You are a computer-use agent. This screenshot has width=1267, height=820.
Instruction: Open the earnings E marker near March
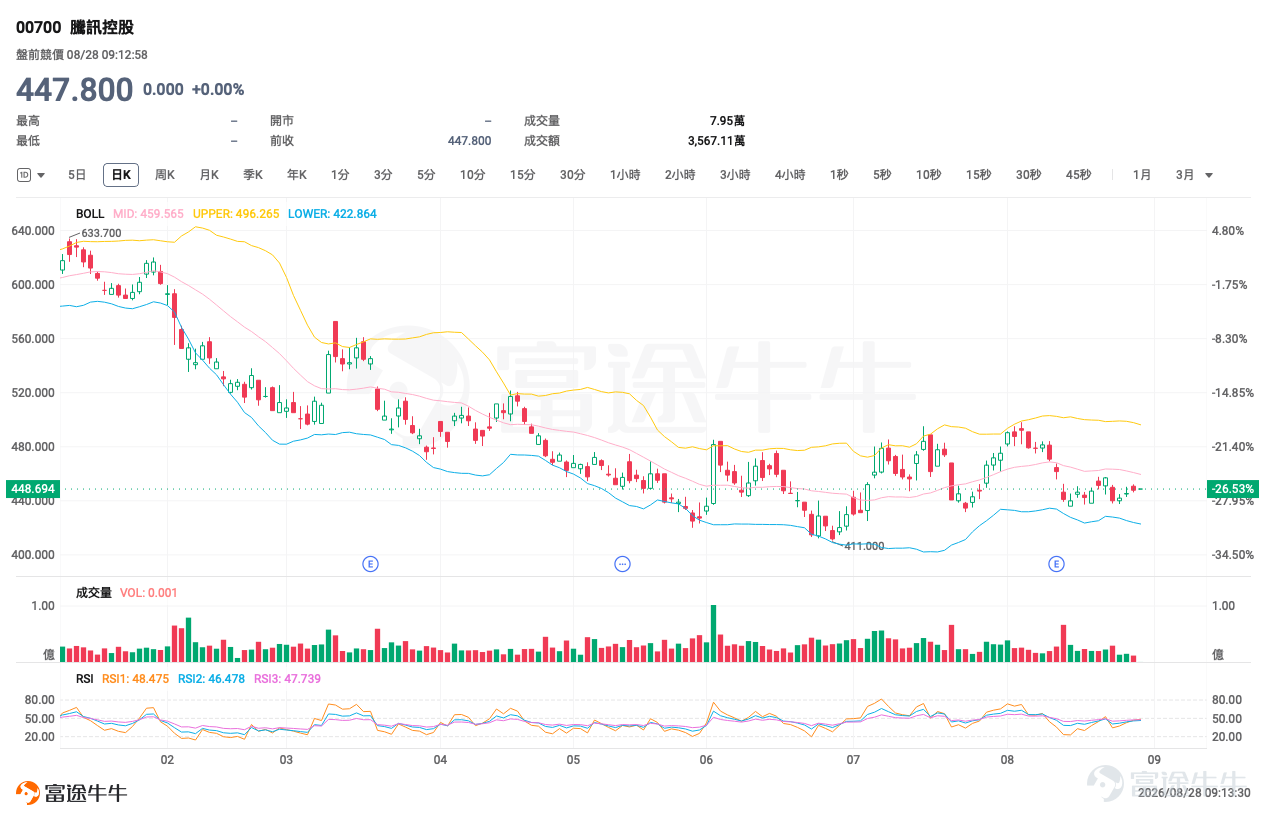point(370,564)
